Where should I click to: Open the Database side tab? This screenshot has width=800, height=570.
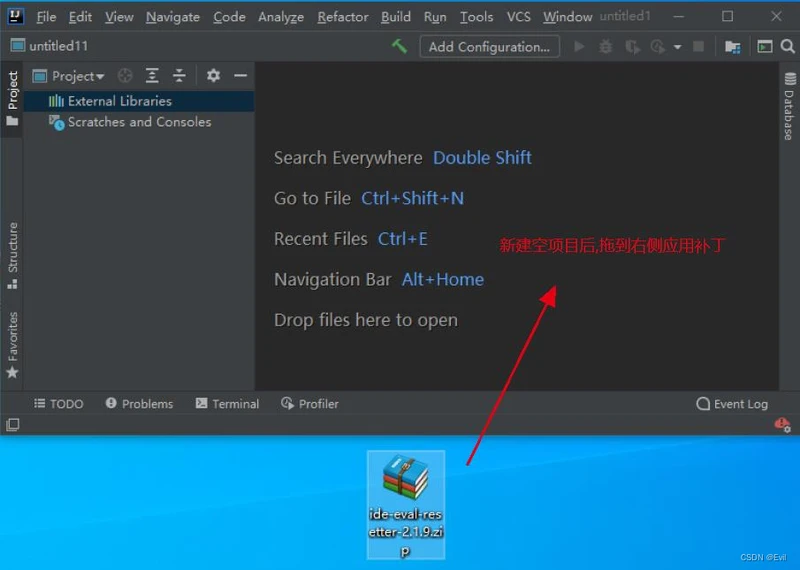(x=789, y=107)
